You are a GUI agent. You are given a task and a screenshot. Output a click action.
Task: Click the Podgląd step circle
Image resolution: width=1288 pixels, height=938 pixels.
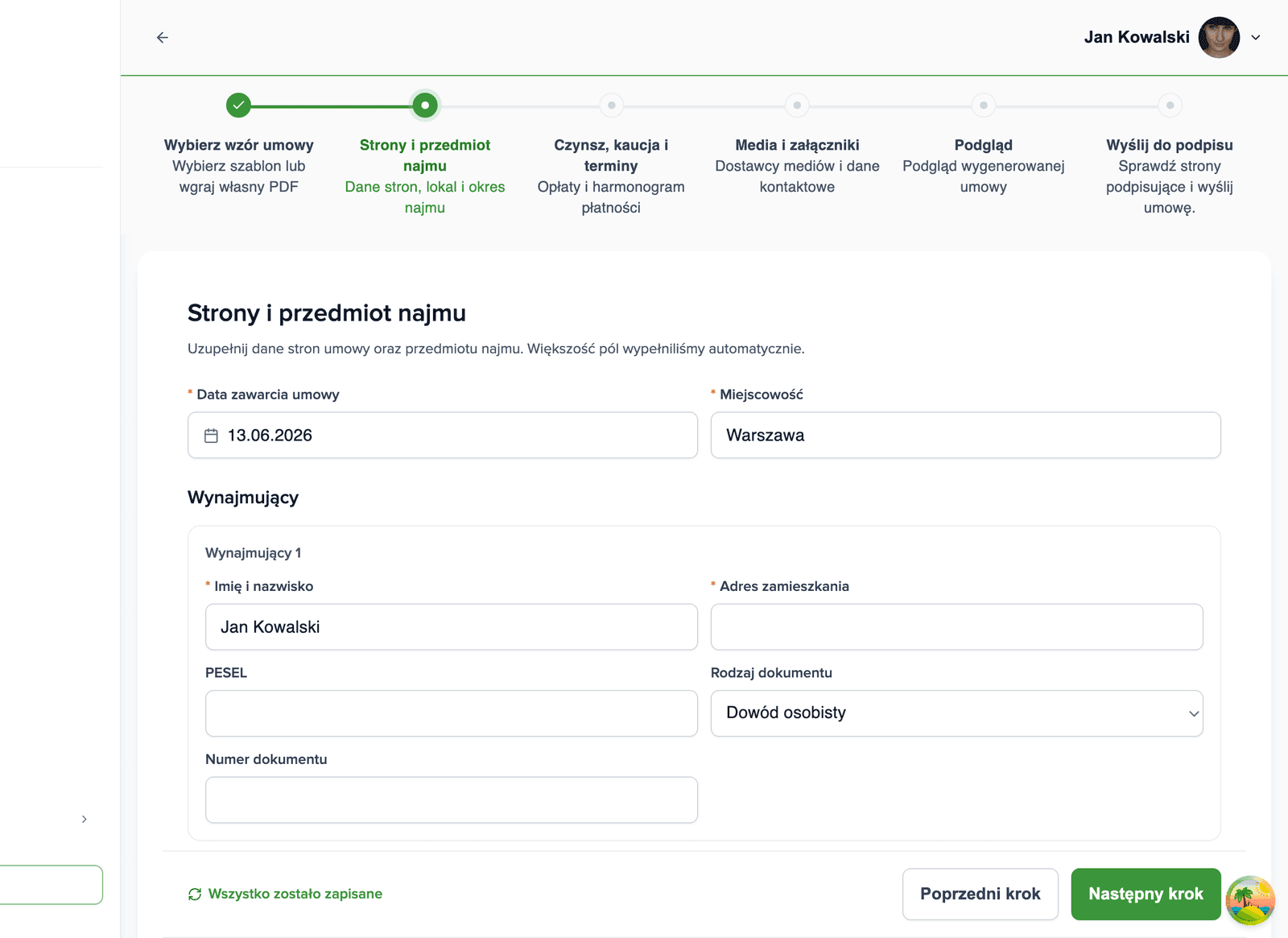984,105
